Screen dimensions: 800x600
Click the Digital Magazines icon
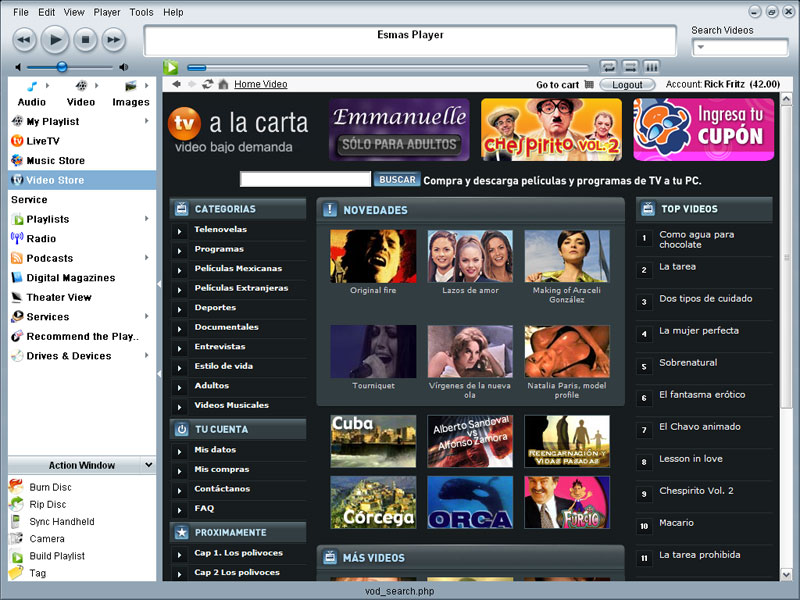coord(17,278)
